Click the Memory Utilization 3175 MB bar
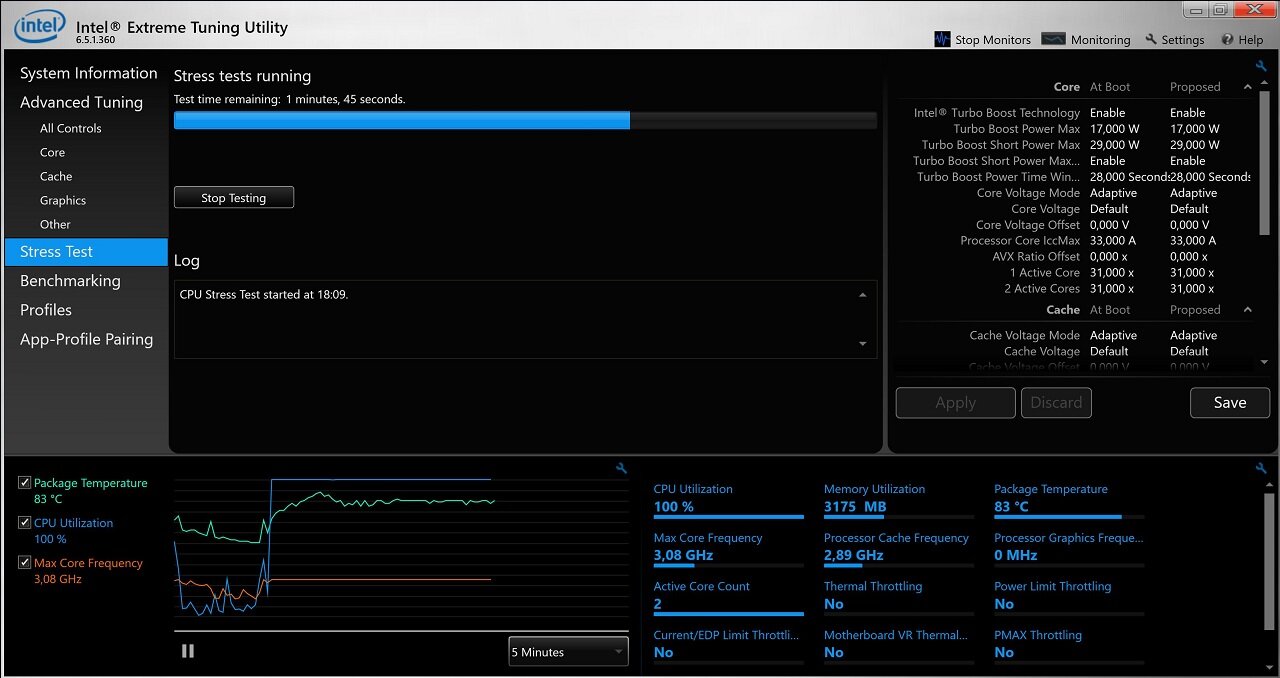The width and height of the screenshot is (1280, 678). [899, 517]
